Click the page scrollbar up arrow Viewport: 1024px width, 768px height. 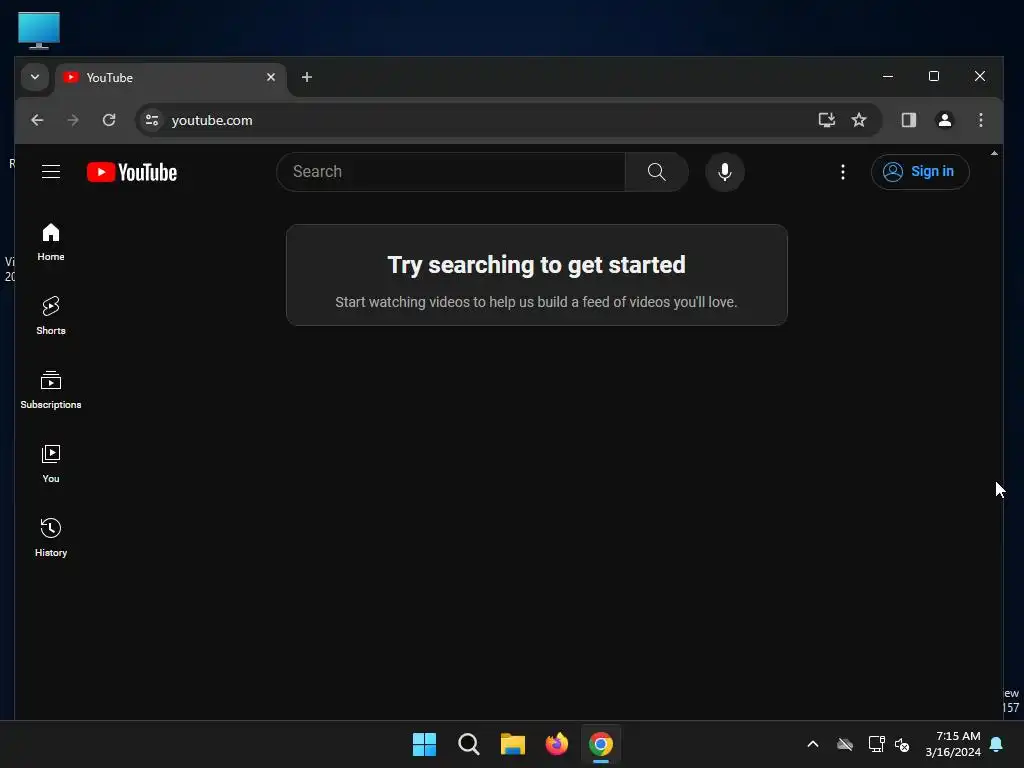click(994, 153)
